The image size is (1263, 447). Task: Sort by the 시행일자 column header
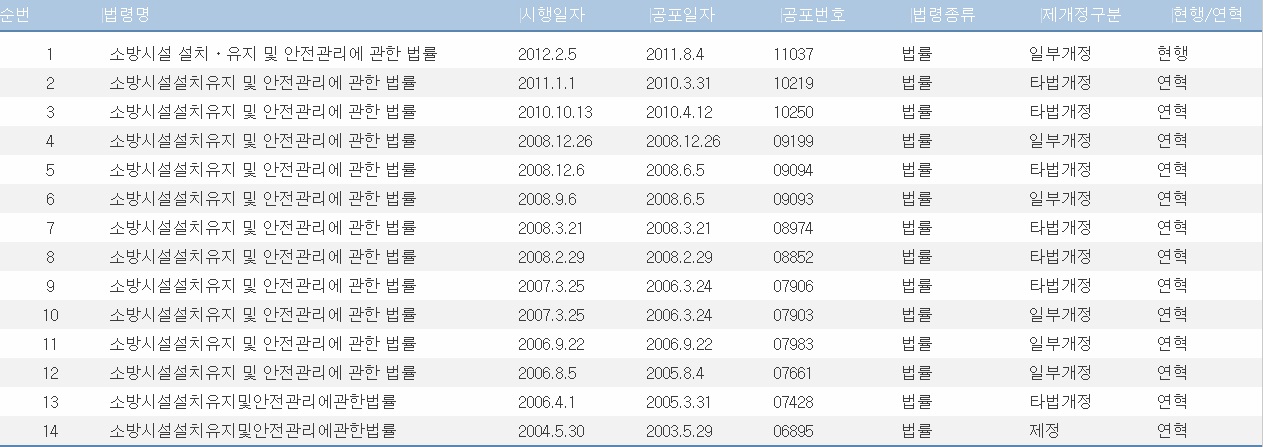tap(555, 15)
